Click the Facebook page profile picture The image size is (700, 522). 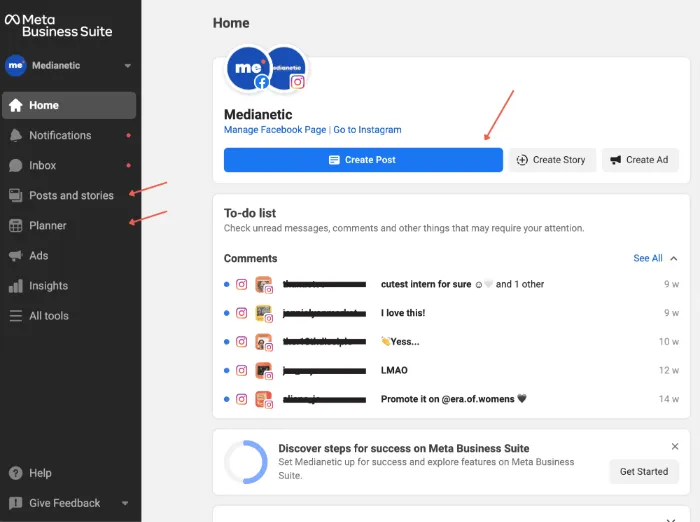[x=248, y=68]
